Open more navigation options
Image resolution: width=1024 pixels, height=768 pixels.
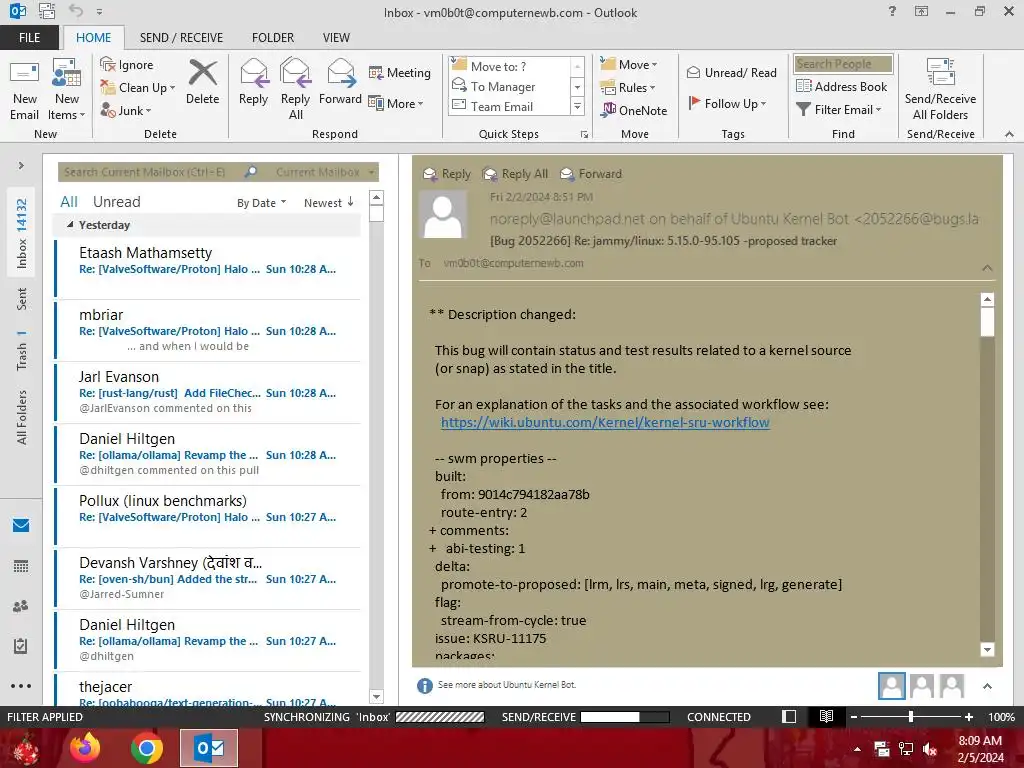click(21, 686)
